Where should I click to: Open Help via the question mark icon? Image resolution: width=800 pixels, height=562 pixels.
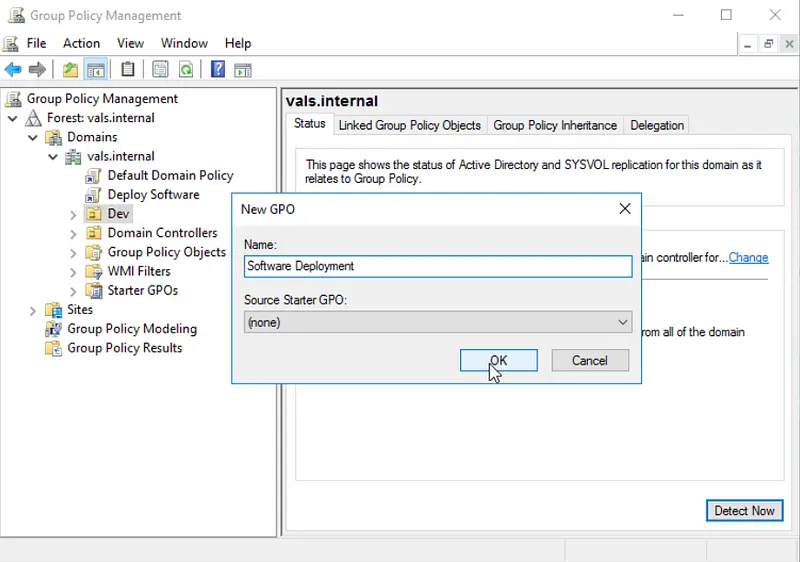click(218, 69)
